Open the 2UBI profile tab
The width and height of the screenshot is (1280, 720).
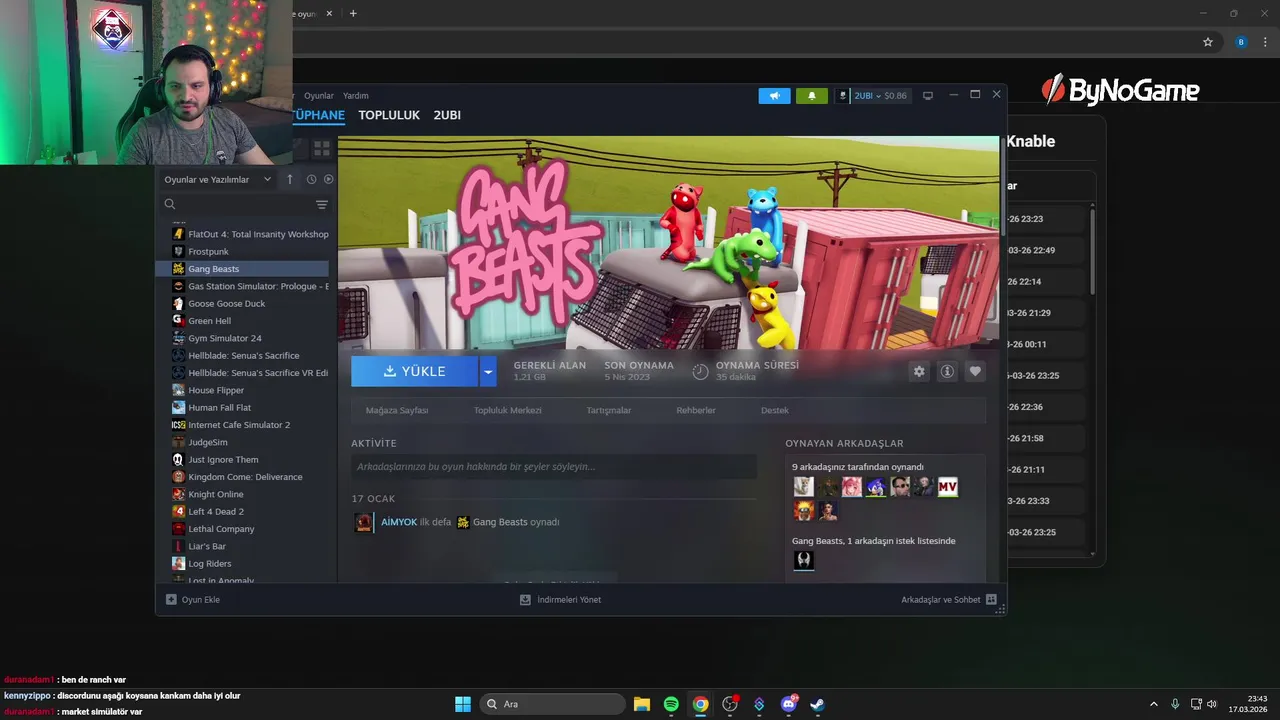[x=447, y=115]
